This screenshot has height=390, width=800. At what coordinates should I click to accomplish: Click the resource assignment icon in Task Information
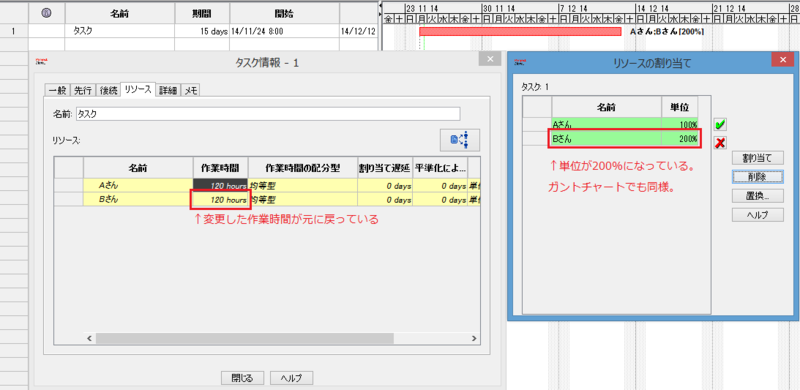coord(460,140)
